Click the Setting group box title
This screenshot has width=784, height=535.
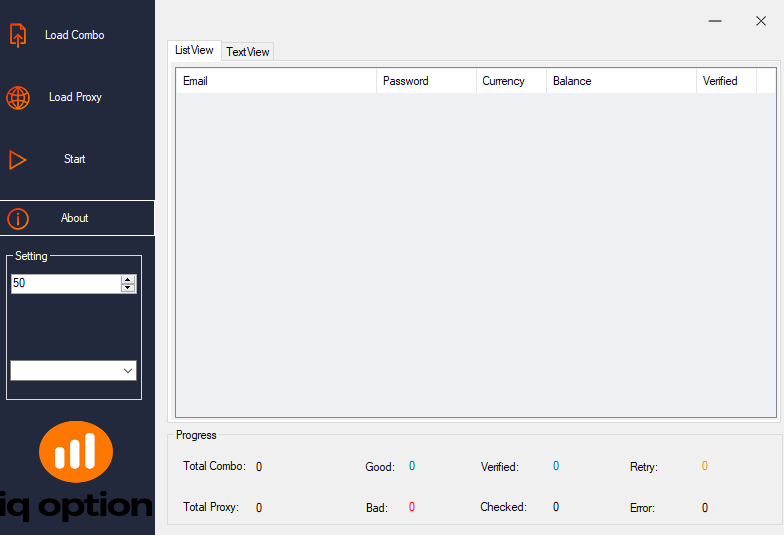click(31, 256)
